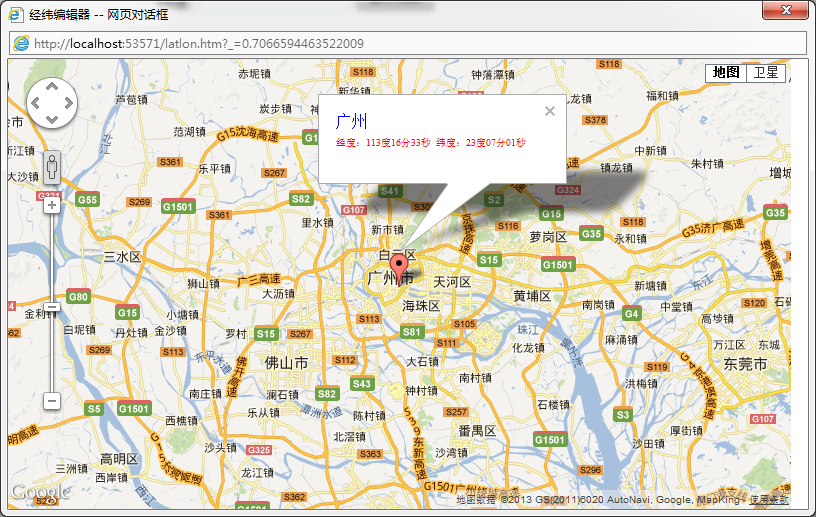Click the 中新镇 town label

coord(650,150)
